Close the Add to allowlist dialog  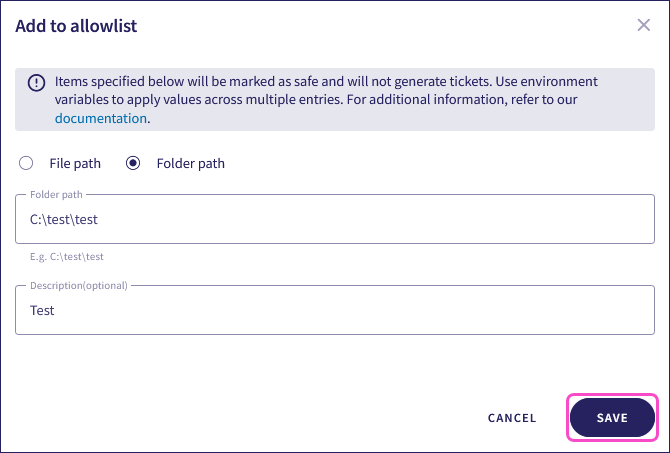click(x=644, y=25)
